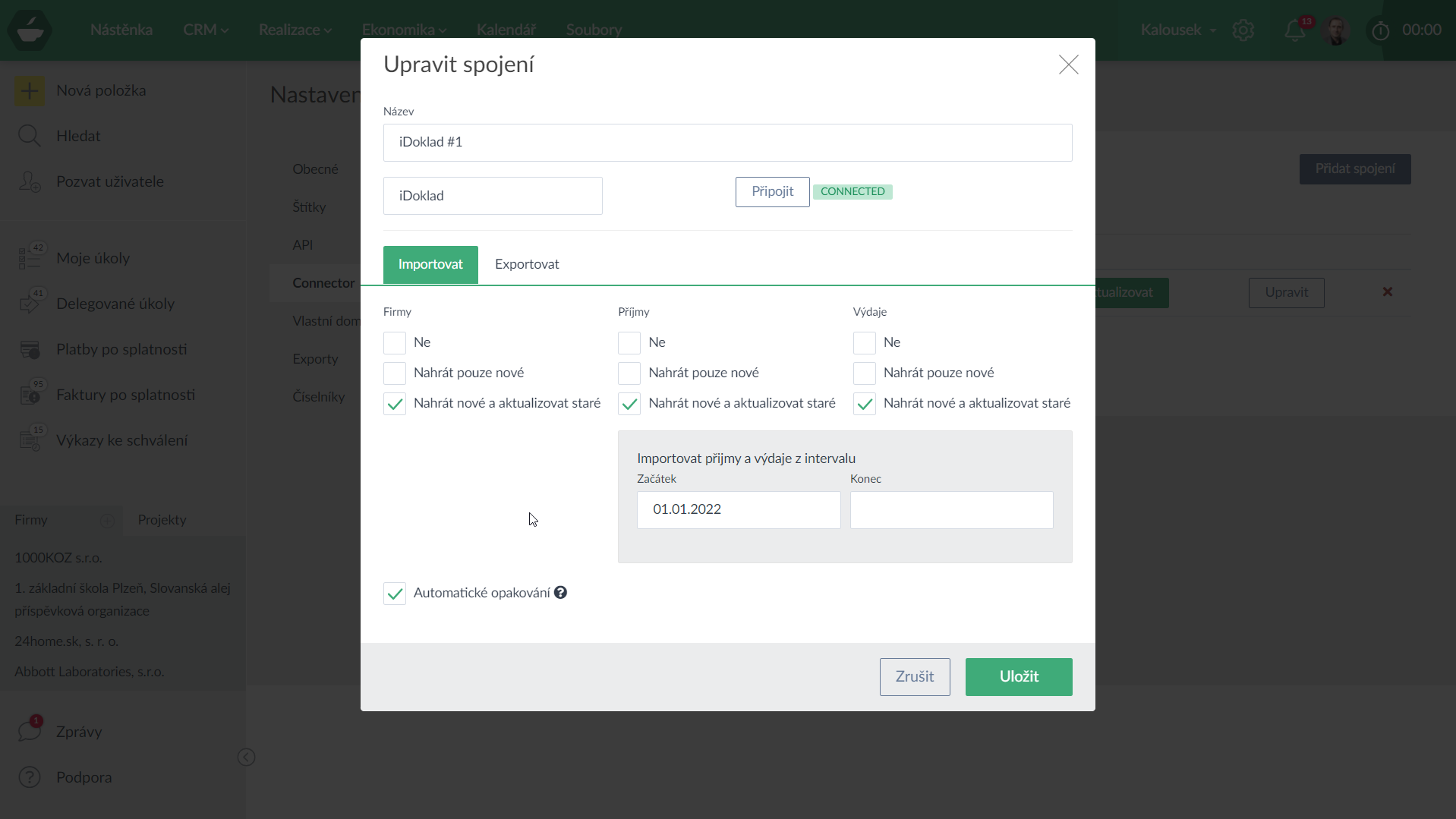1456x819 pixels.
Task: Open the Kalousek account dropdown
Action: pos(1177,30)
